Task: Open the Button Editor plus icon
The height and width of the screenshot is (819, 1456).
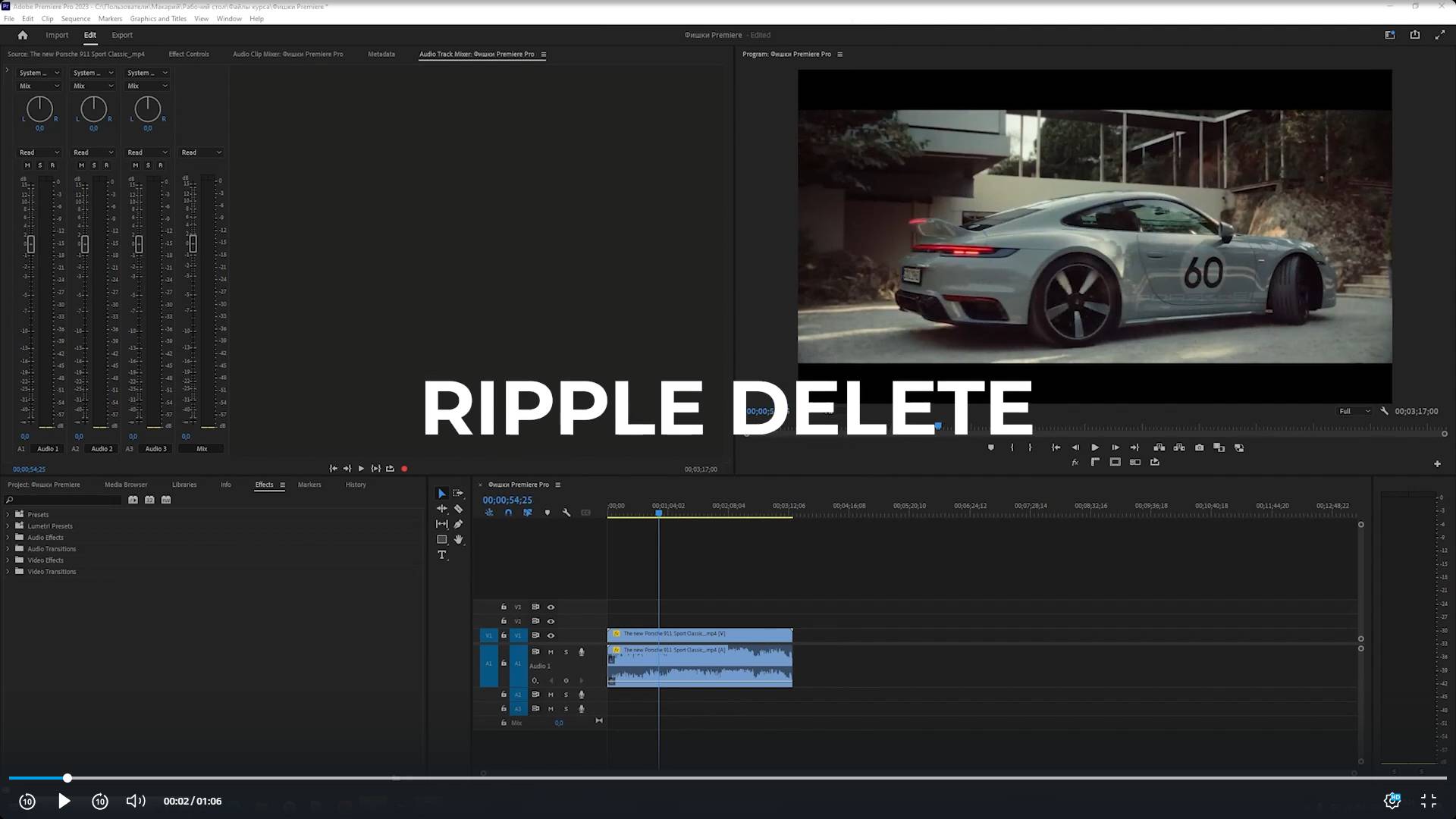Action: (x=1437, y=463)
